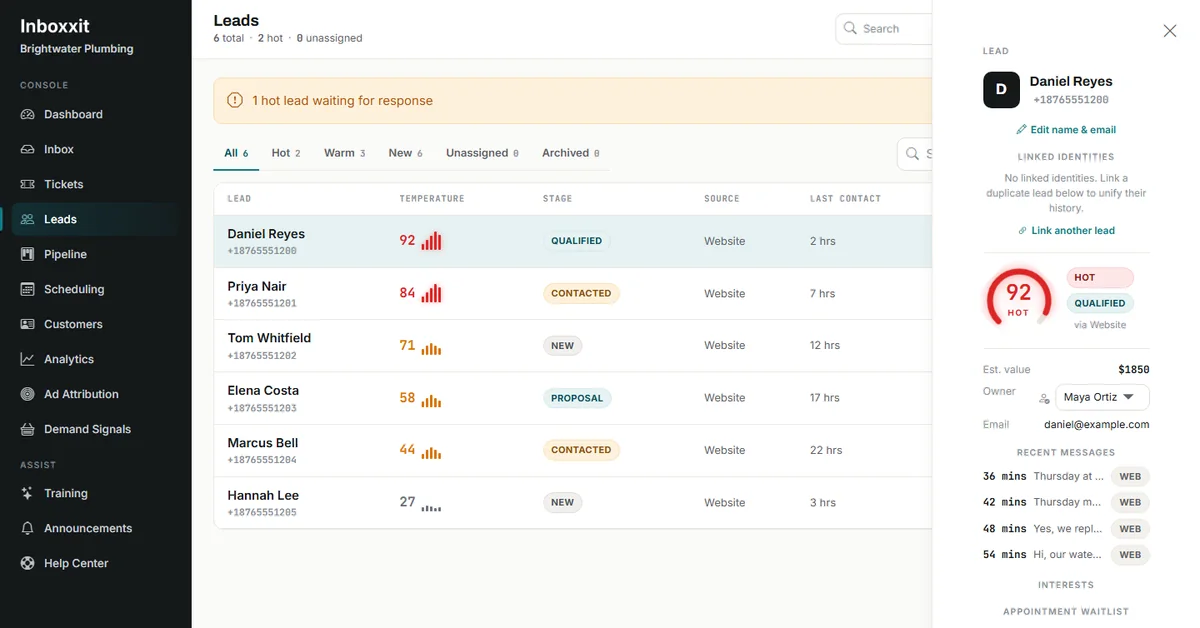This screenshot has height=628, width=1200.
Task: Click the Ad Attribution target icon
Action: coord(28,394)
